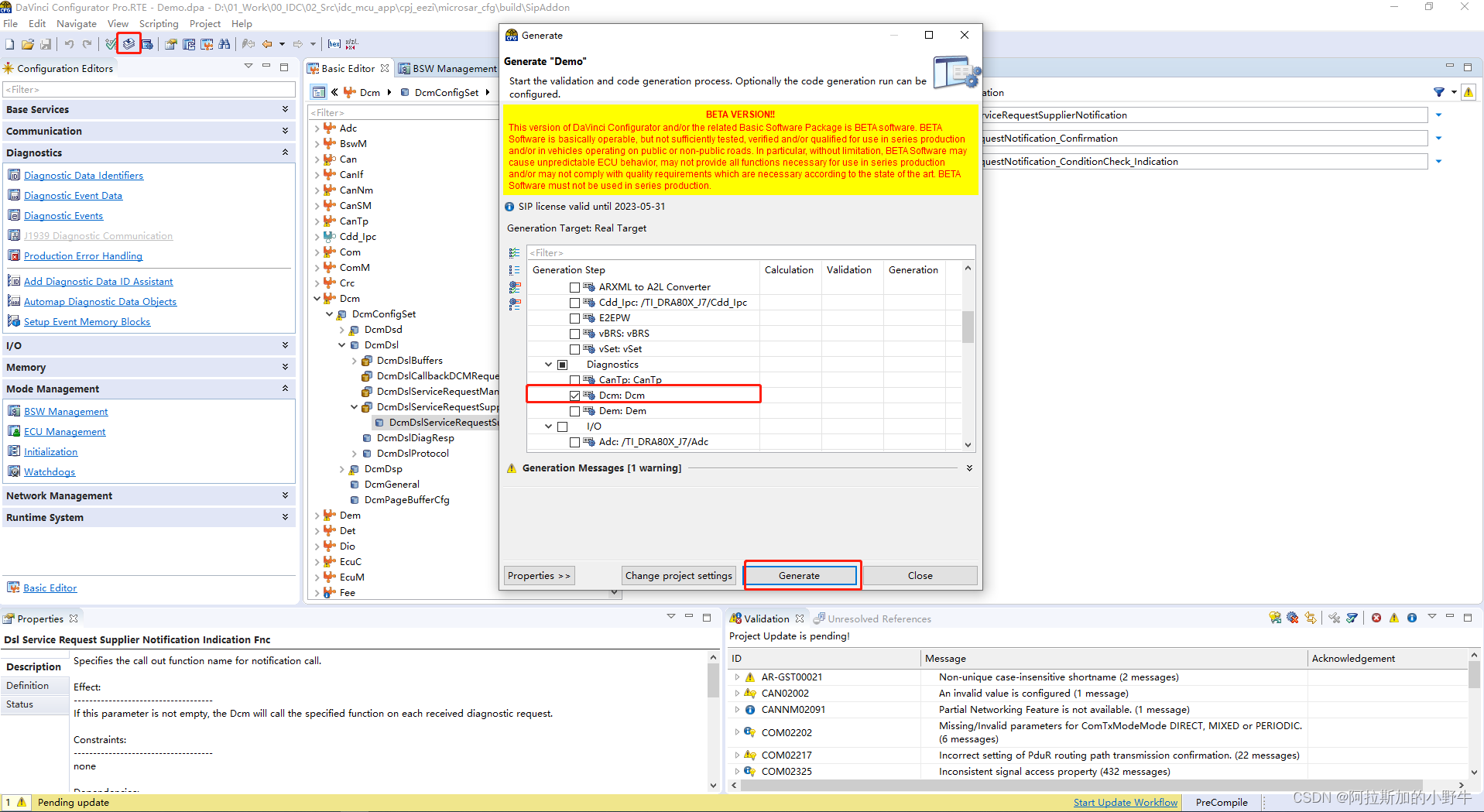1484x812 pixels.
Task: Expand the Network Management section
Action: [285, 495]
